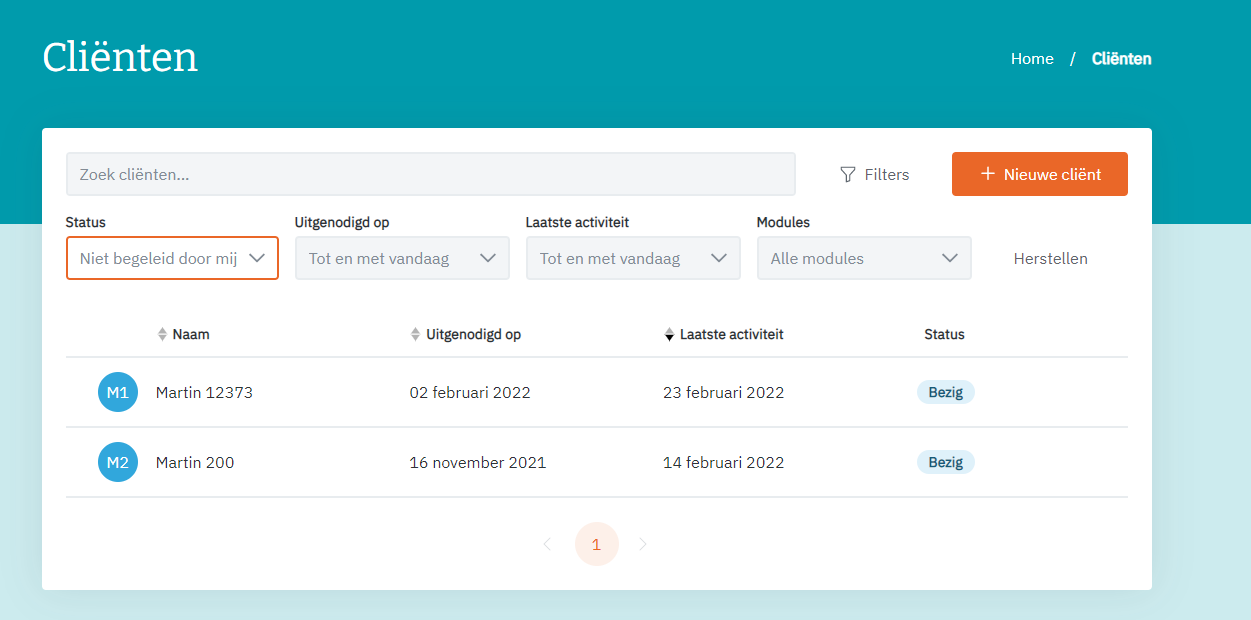Click the Filters label text
The width and height of the screenshot is (1251, 620).
point(887,175)
